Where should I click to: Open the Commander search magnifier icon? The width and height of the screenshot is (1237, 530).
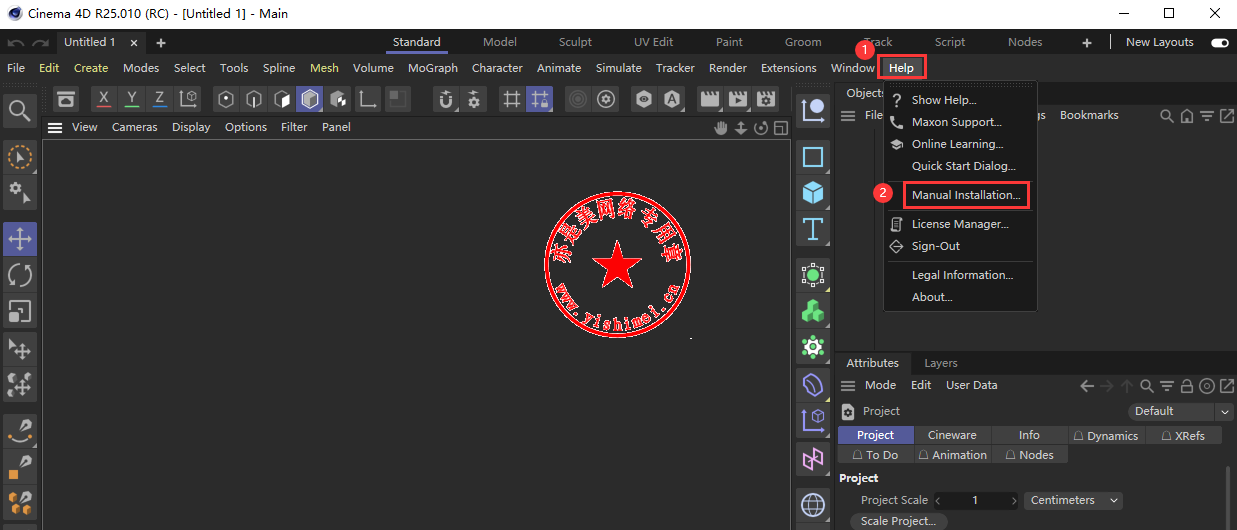[20, 110]
